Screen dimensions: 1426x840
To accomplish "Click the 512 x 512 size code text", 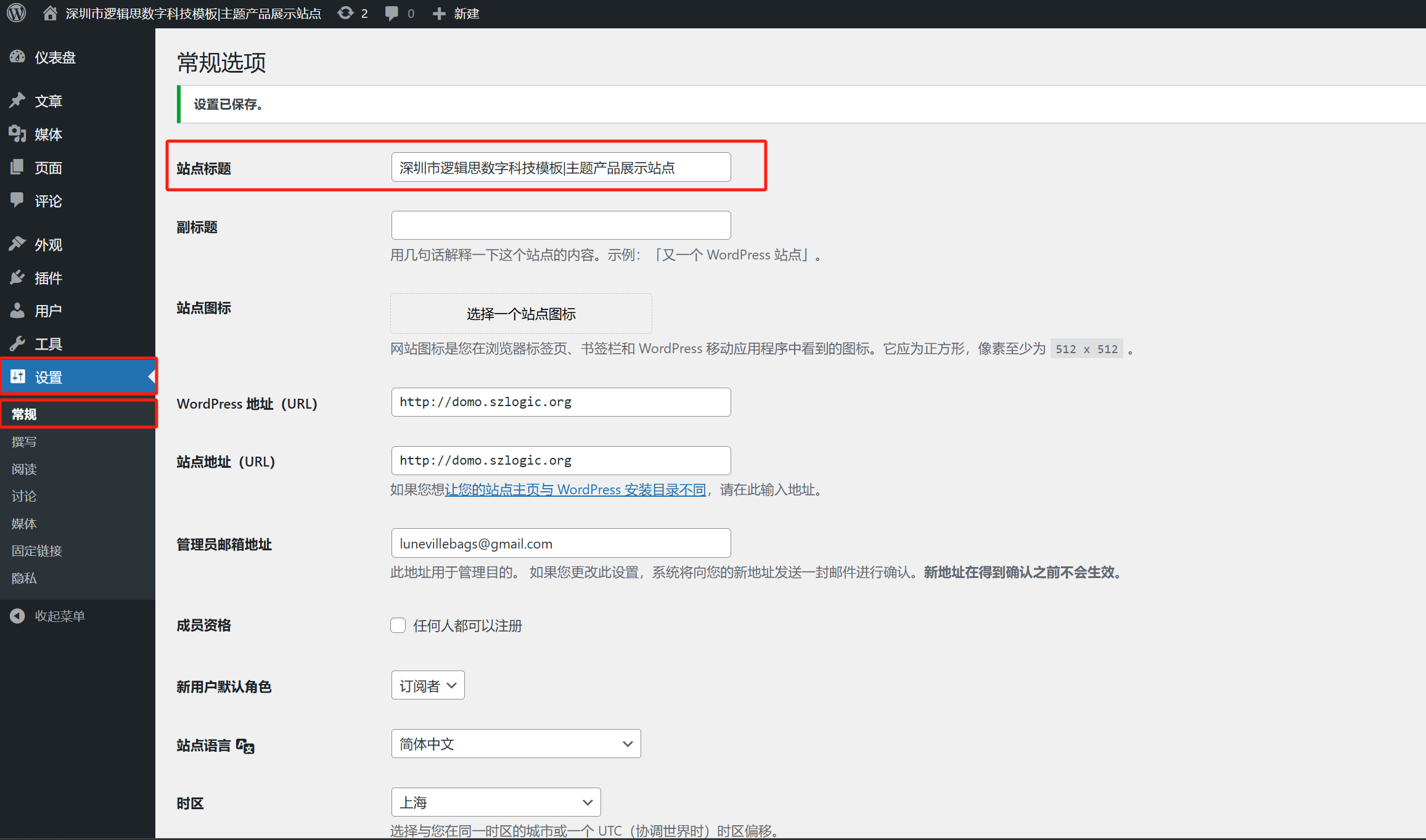I will click(x=1086, y=349).
